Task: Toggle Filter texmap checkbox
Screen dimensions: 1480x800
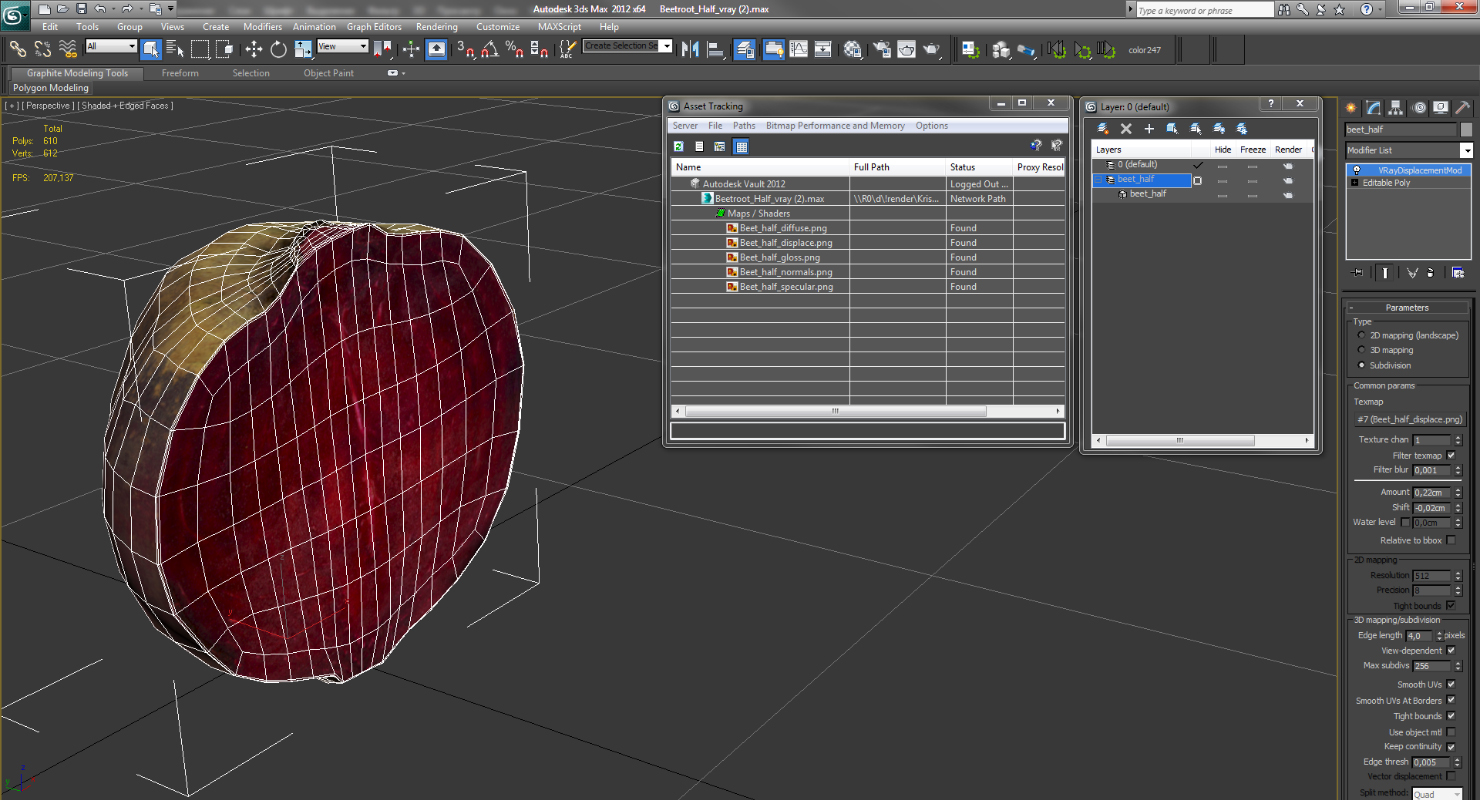Action: point(1451,456)
